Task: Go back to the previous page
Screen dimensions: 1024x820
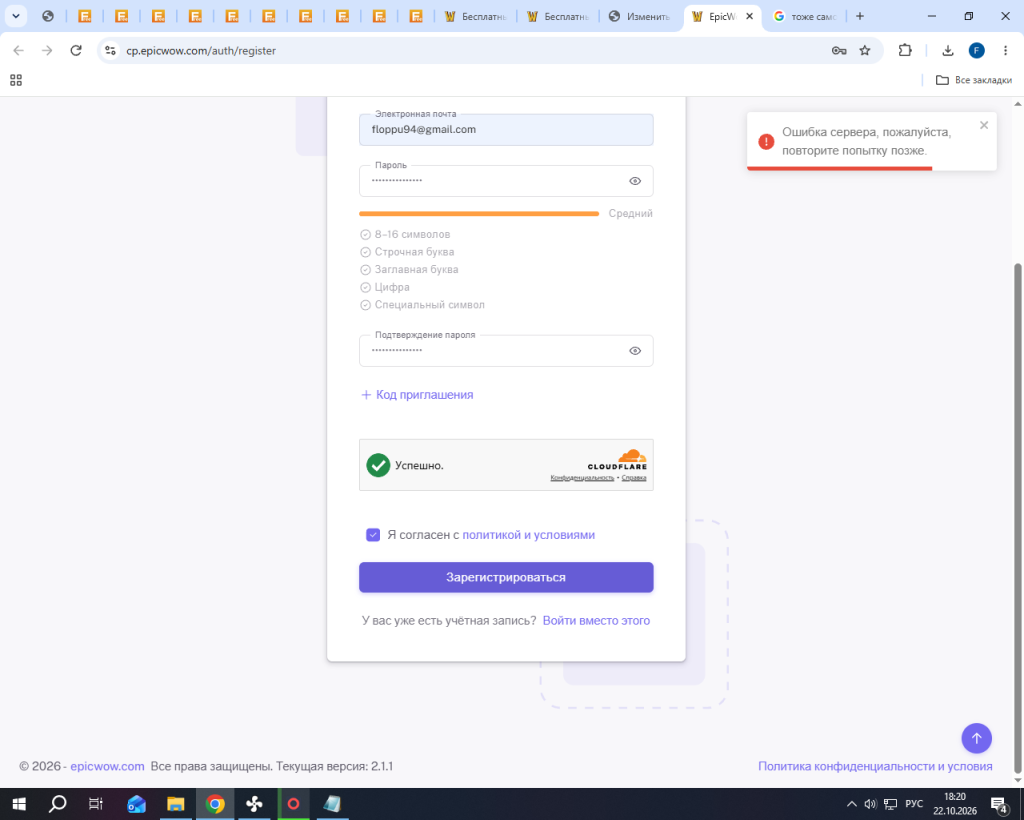Action: pos(18,50)
